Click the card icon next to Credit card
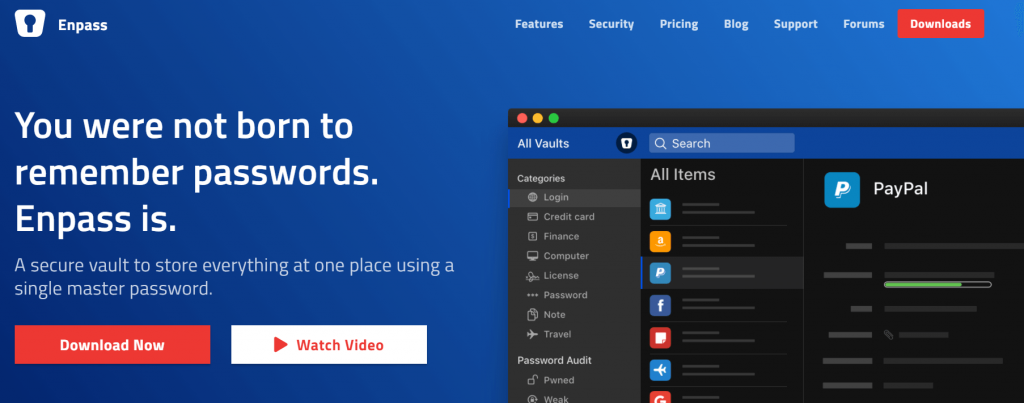Image resolution: width=1024 pixels, height=403 pixels. click(532, 217)
